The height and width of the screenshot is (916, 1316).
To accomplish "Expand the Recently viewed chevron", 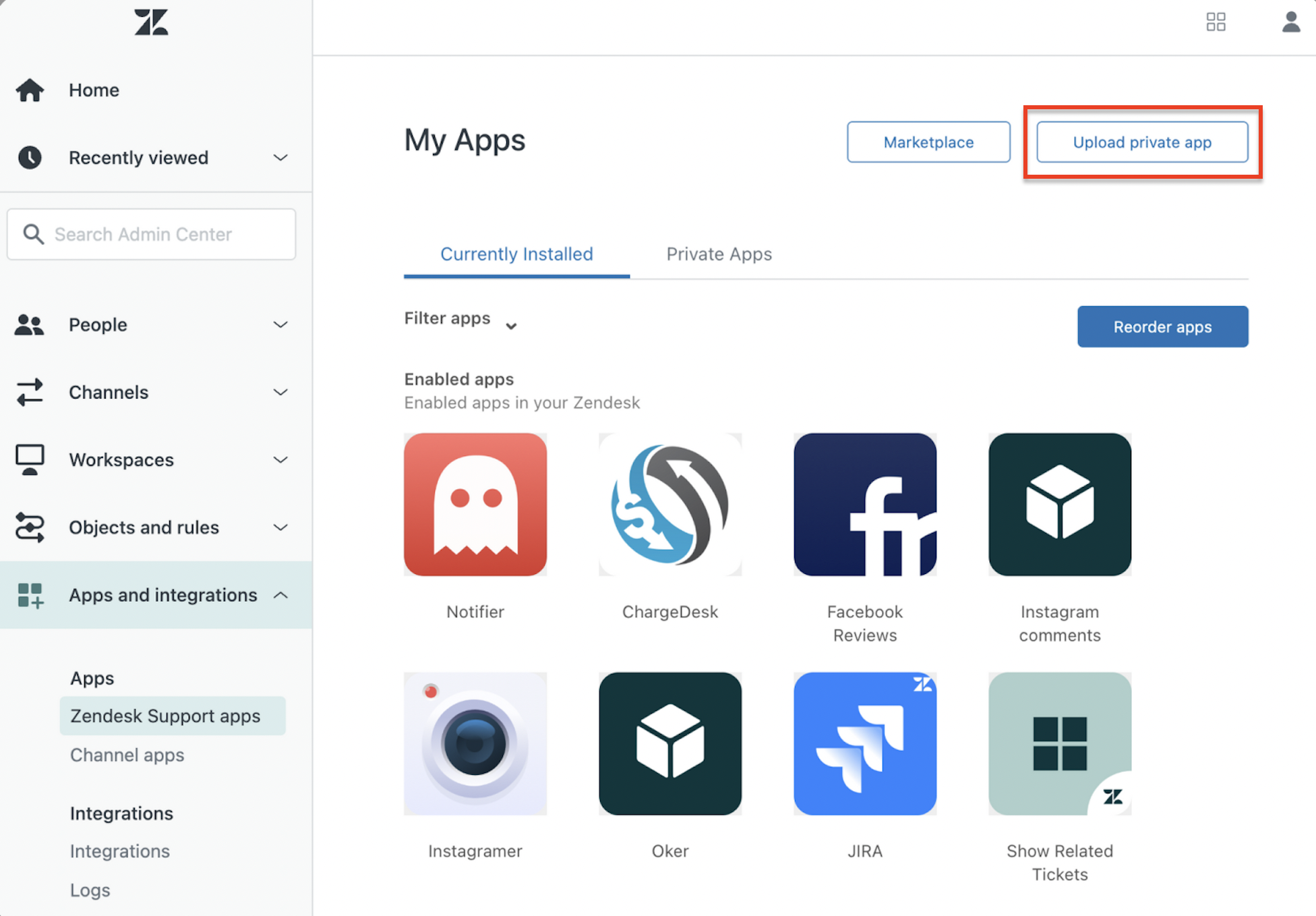I will pyautogui.click(x=280, y=157).
